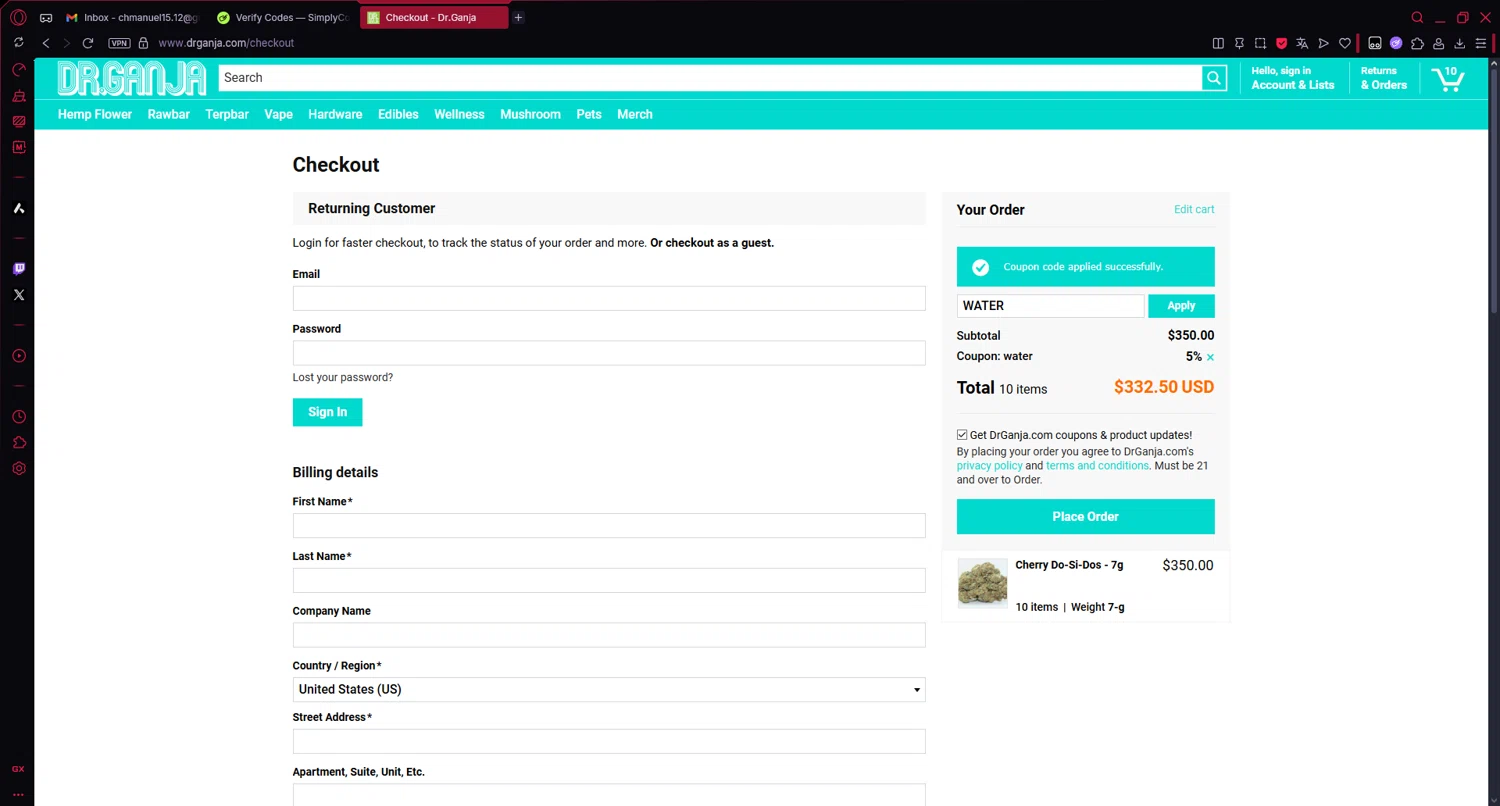This screenshot has width=1500, height=806.
Task: Click the DR.GANJA logo
Action: pyautogui.click(x=132, y=78)
